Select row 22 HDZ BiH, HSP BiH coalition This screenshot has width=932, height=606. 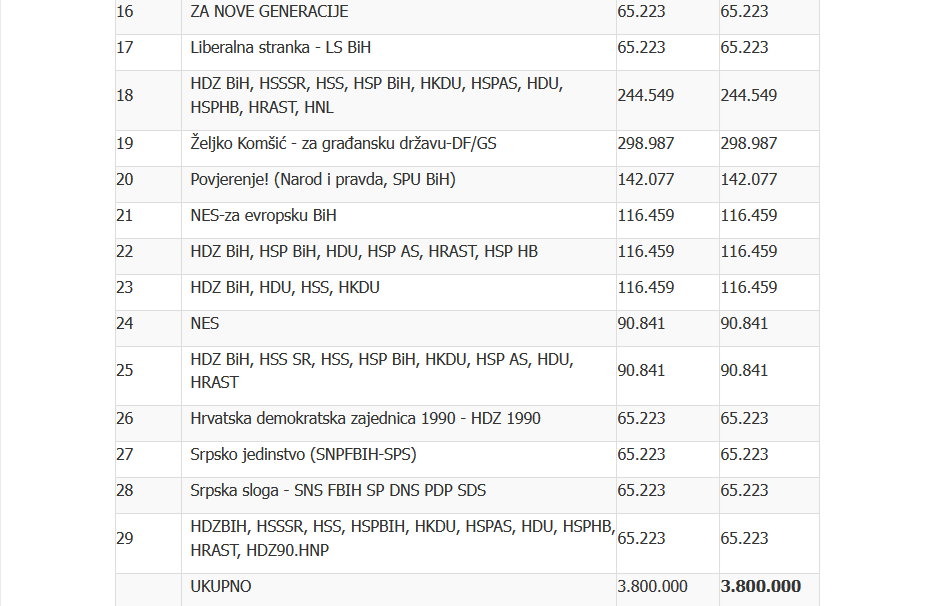(x=364, y=252)
